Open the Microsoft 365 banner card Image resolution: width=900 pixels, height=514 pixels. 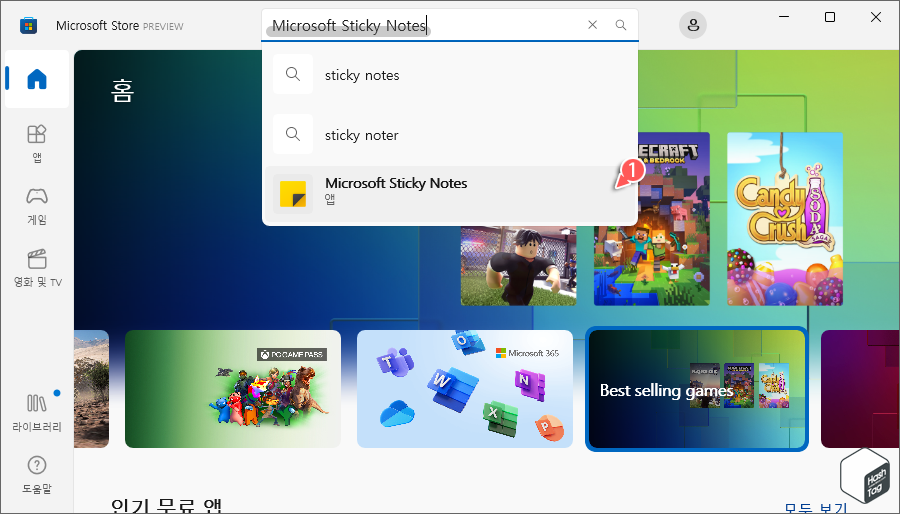[x=465, y=389]
